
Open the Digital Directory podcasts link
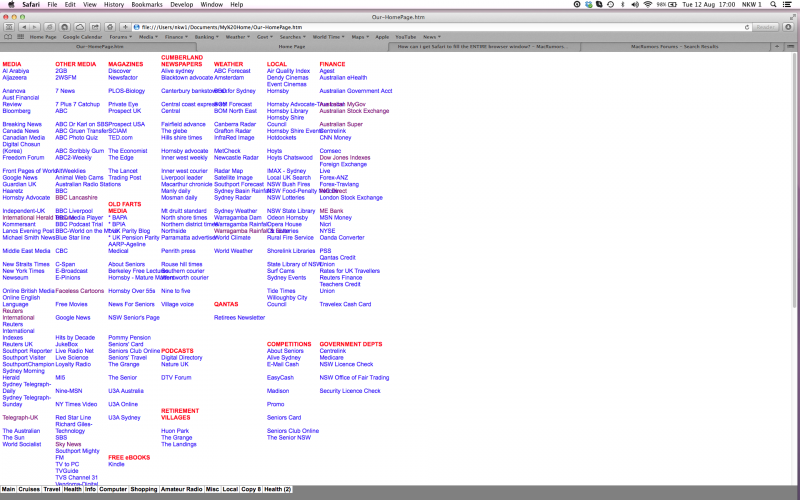(x=182, y=358)
